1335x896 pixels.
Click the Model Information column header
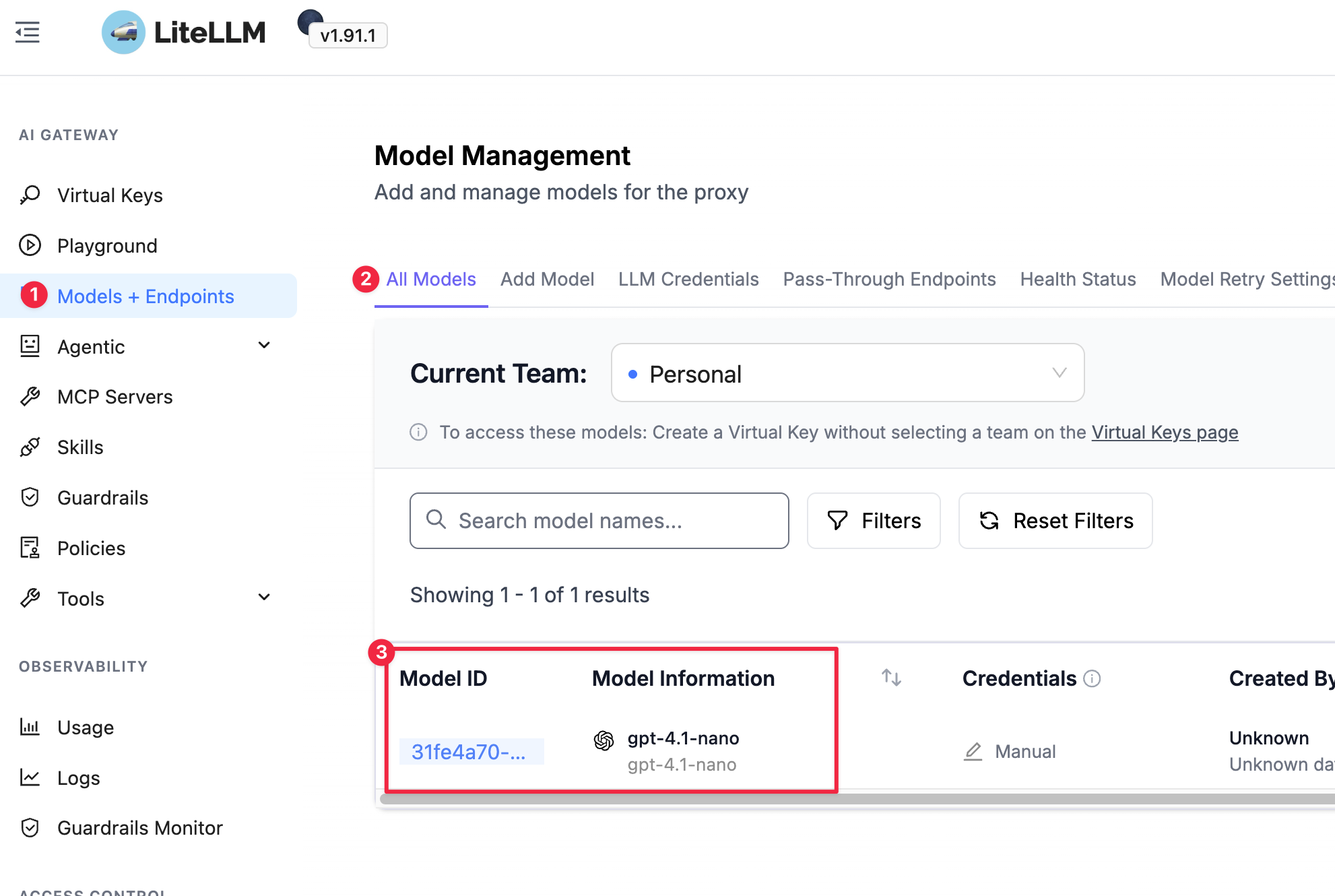point(683,679)
